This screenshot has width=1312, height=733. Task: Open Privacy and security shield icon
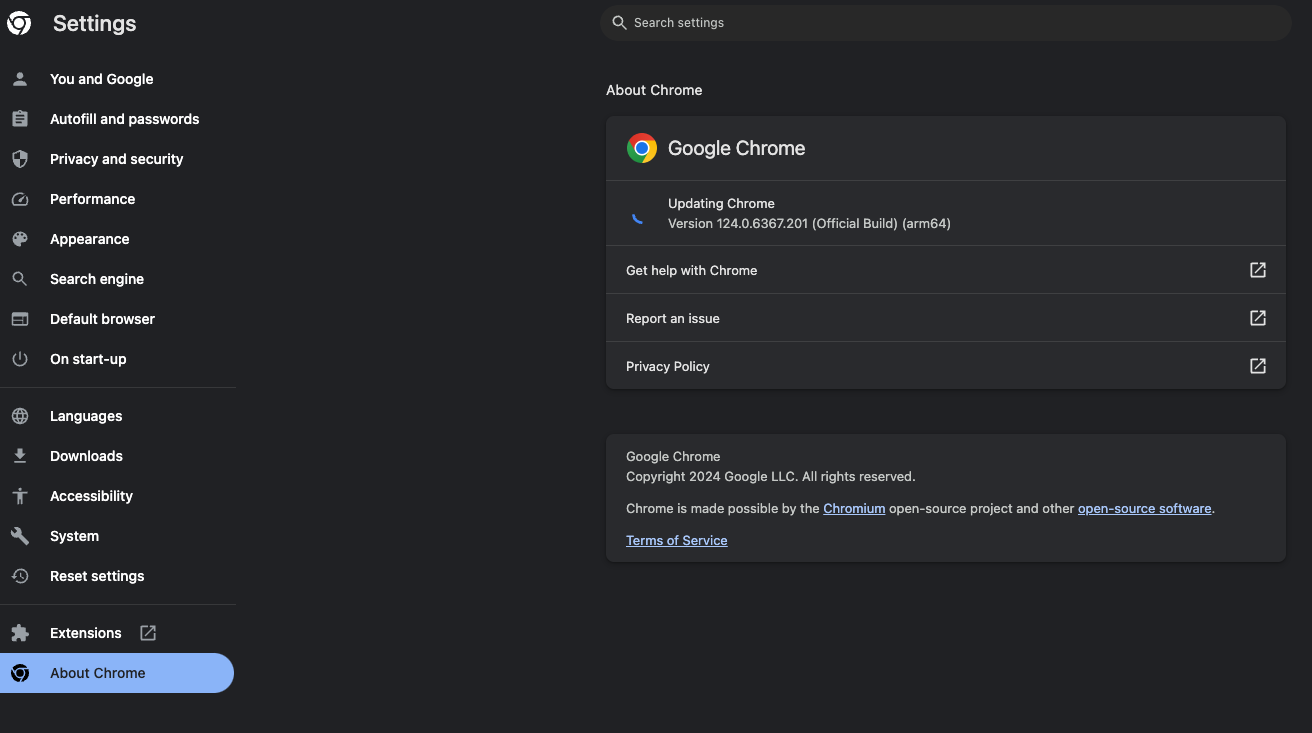pos(20,158)
